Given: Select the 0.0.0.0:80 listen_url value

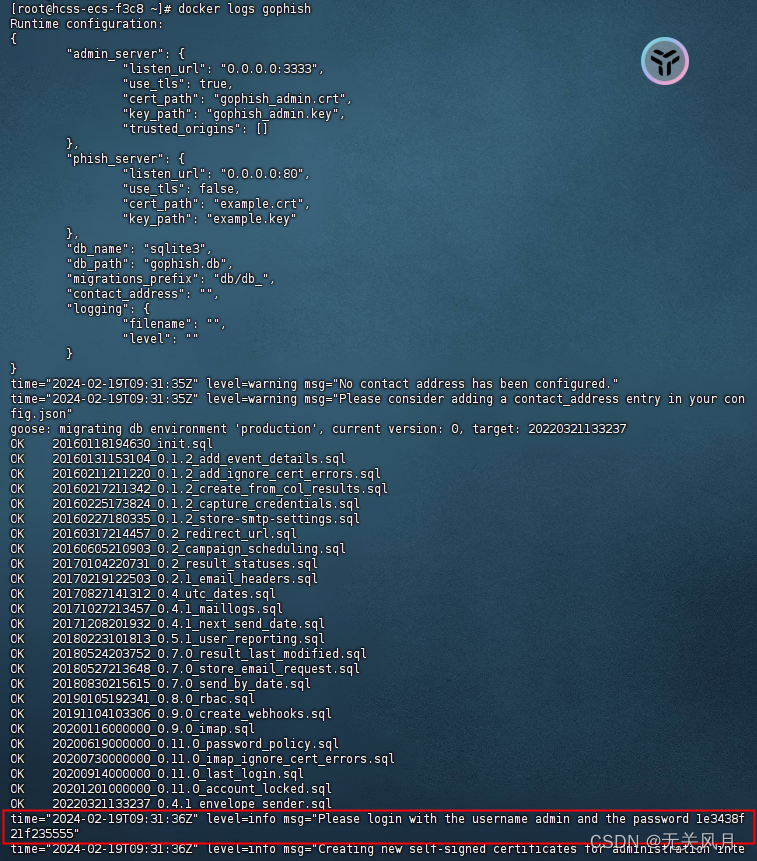Looking at the screenshot, I should pyautogui.click(x=262, y=174).
